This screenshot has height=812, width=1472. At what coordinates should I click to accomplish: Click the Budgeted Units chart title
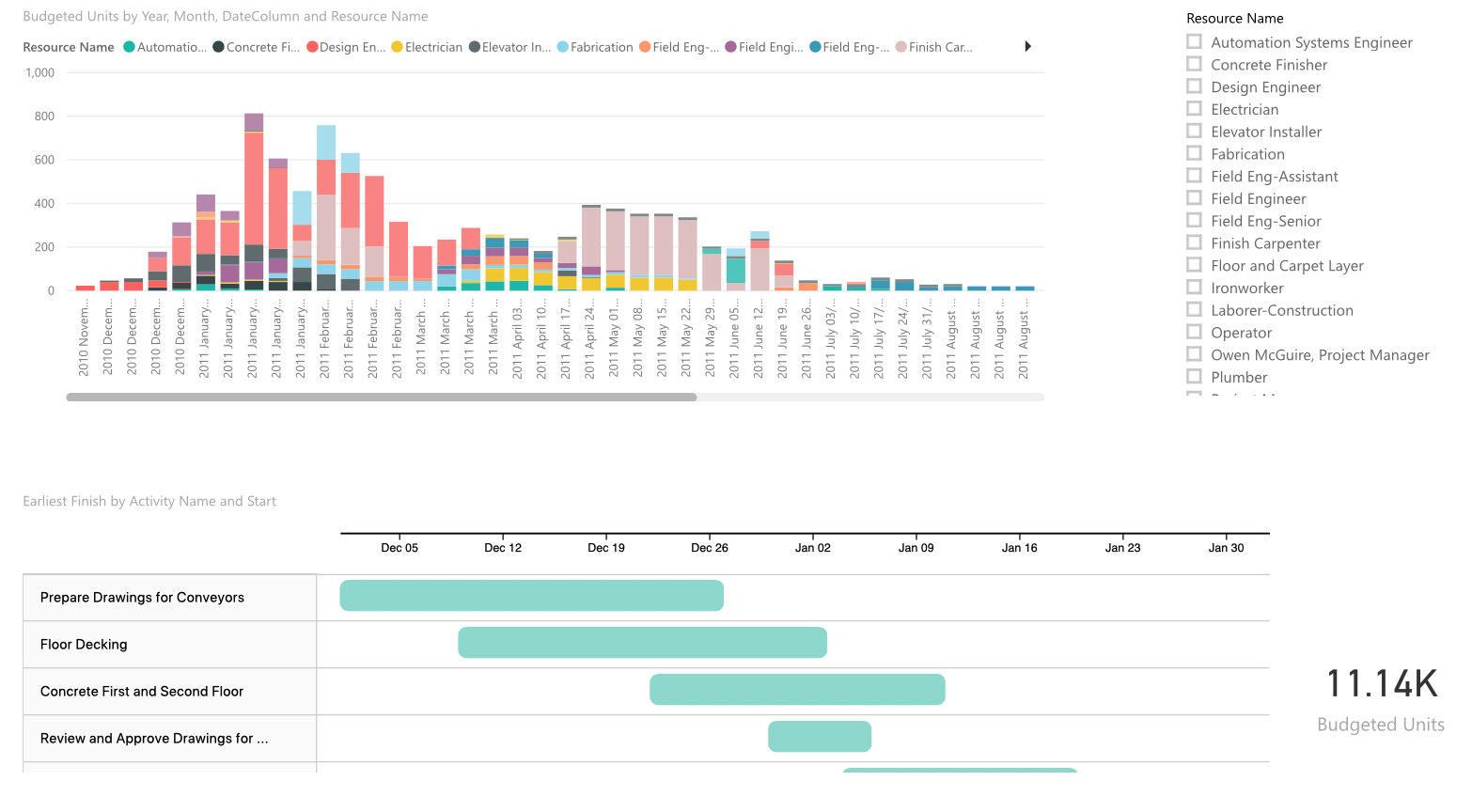(x=226, y=16)
